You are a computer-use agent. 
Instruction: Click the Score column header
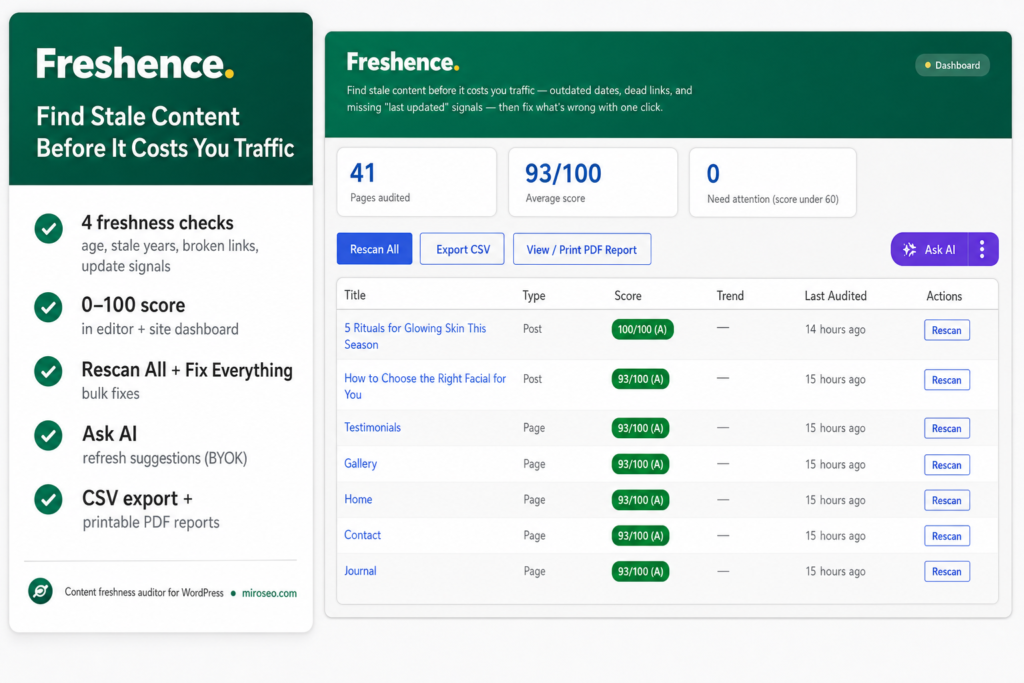628,296
